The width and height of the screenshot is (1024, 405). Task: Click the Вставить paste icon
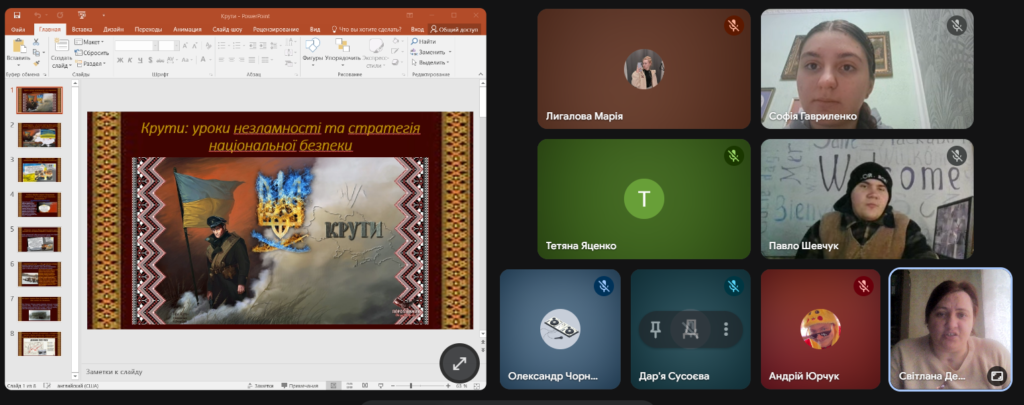click(x=19, y=50)
